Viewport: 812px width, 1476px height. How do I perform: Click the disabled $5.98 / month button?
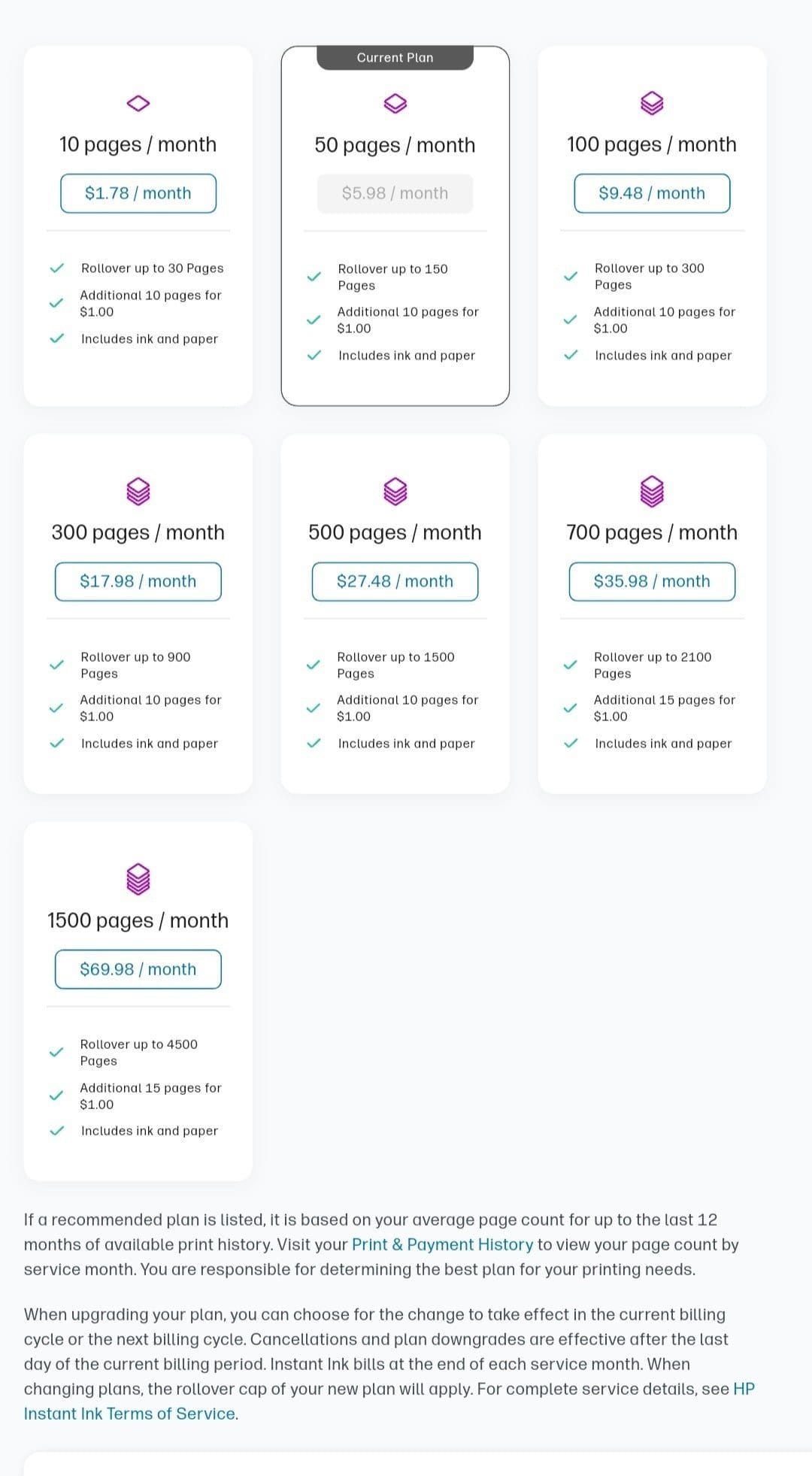point(395,193)
